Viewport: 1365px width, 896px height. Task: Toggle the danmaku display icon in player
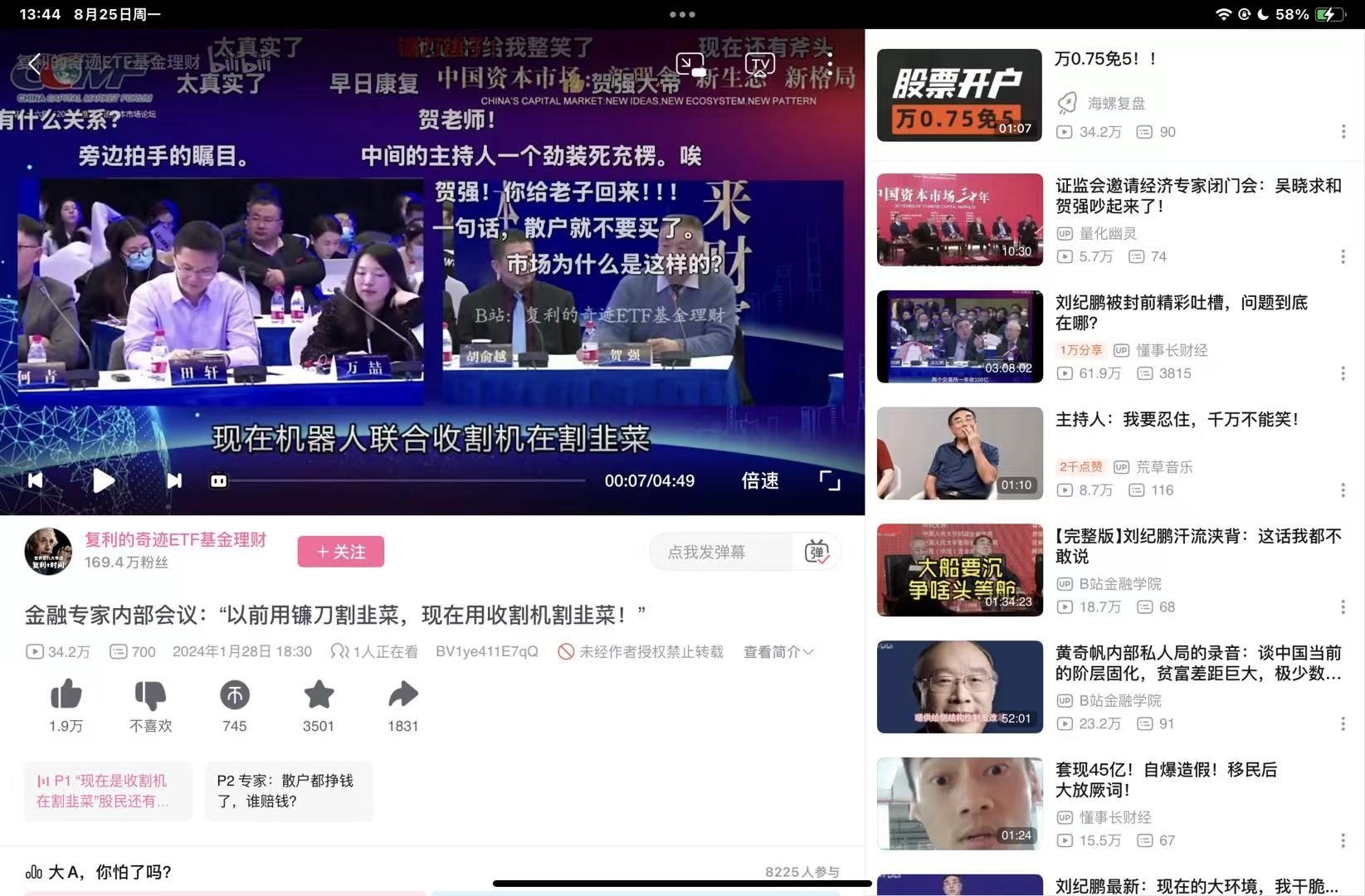point(218,480)
